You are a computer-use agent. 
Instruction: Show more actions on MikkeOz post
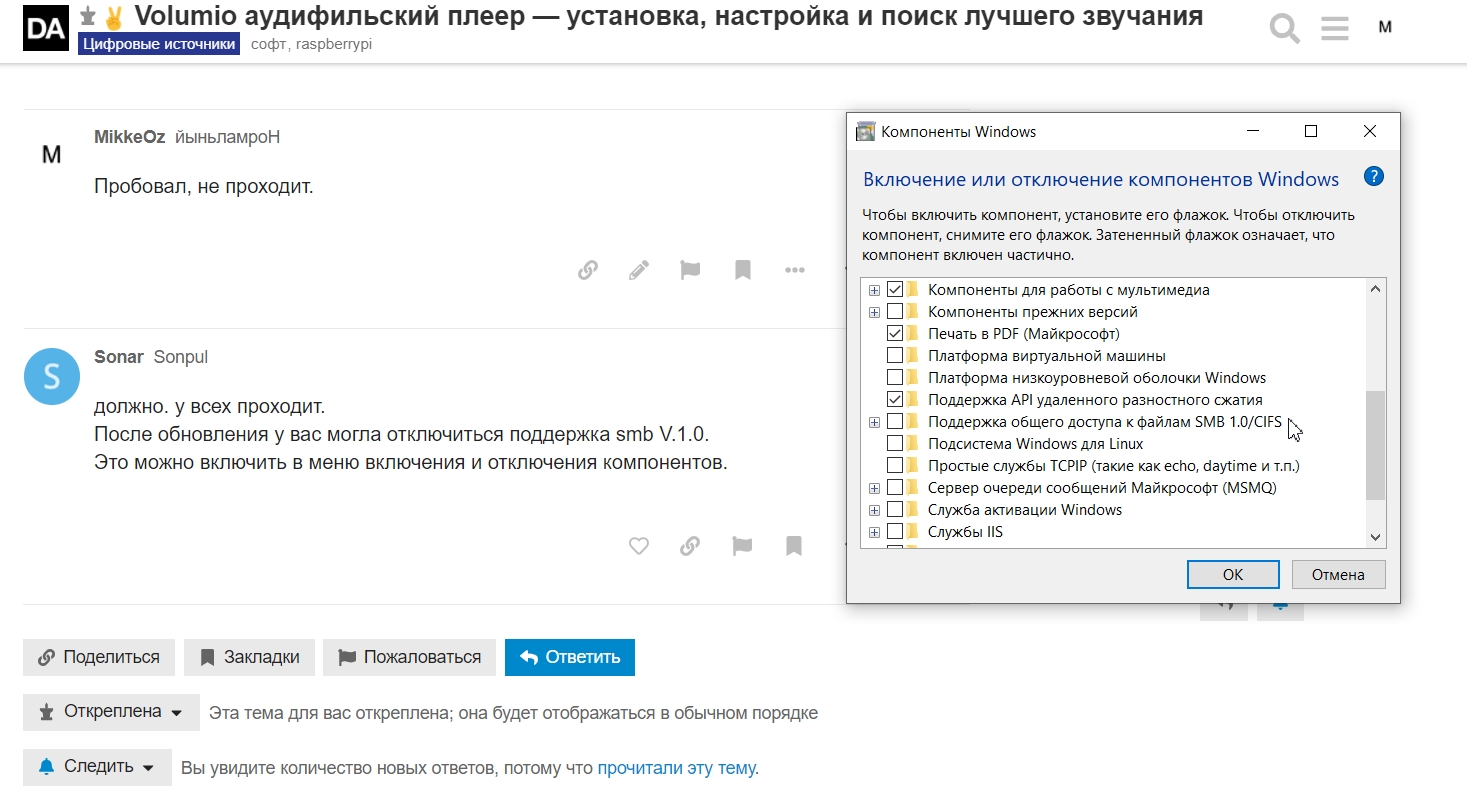coord(794,270)
